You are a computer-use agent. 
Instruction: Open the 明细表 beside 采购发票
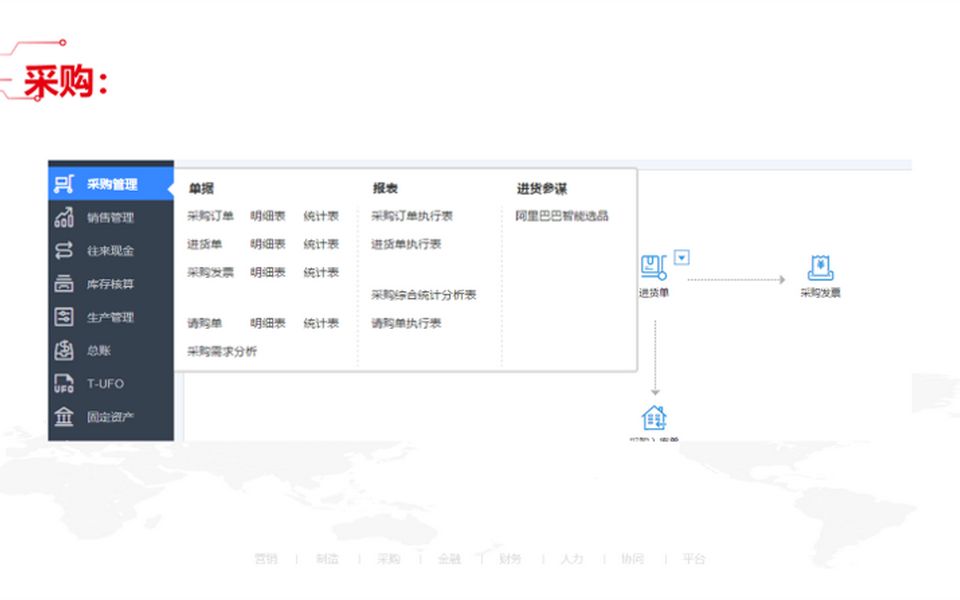(x=266, y=271)
